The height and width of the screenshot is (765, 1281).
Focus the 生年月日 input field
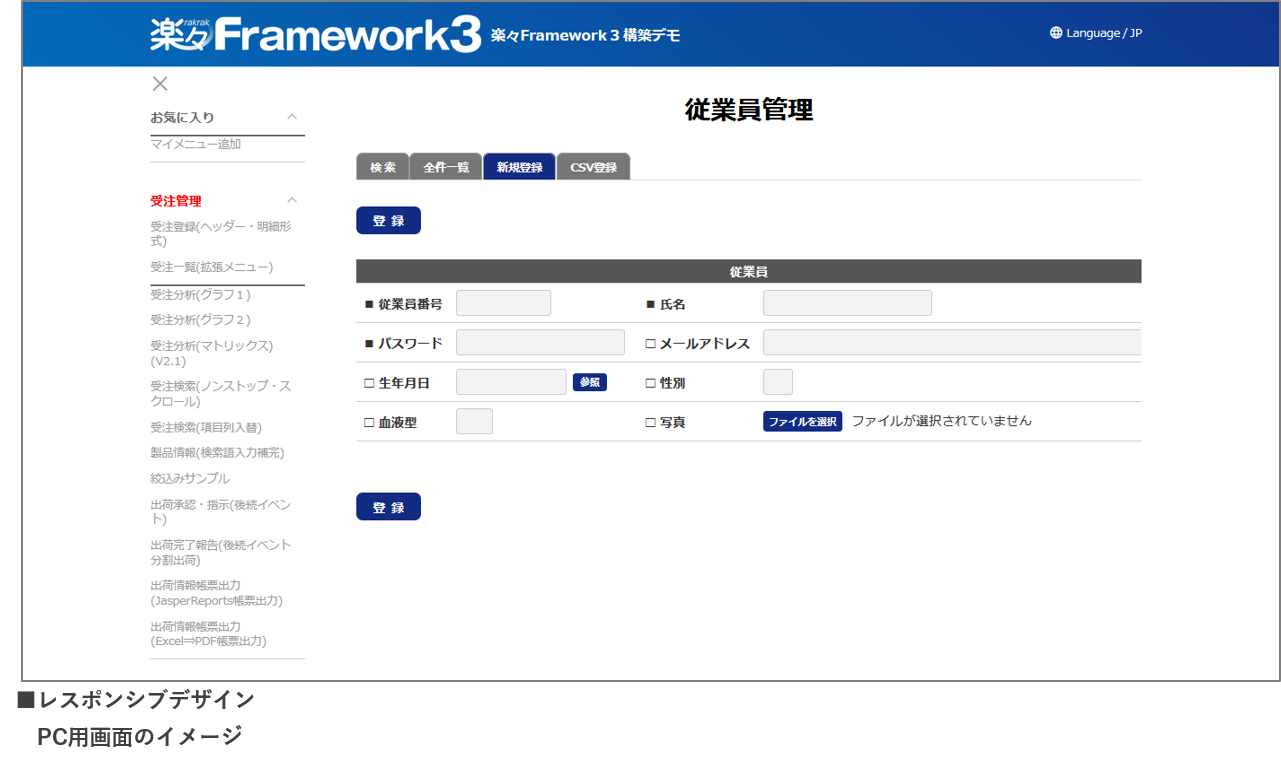(511, 382)
